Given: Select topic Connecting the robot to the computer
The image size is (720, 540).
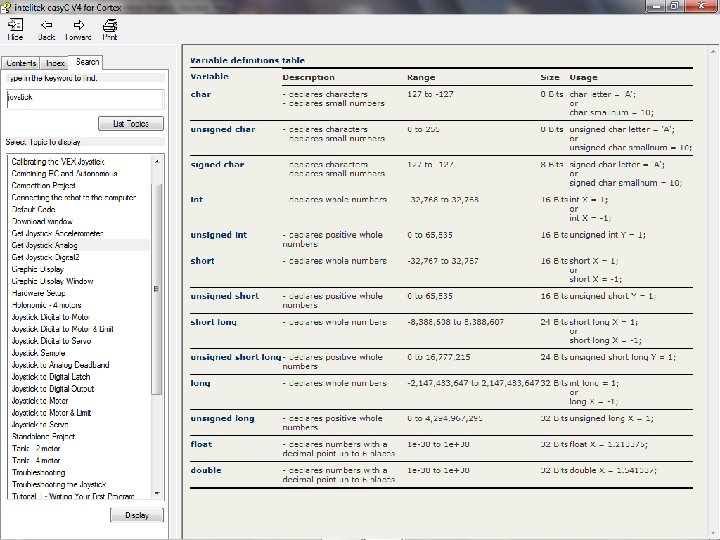Looking at the screenshot, I should [x=73, y=197].
